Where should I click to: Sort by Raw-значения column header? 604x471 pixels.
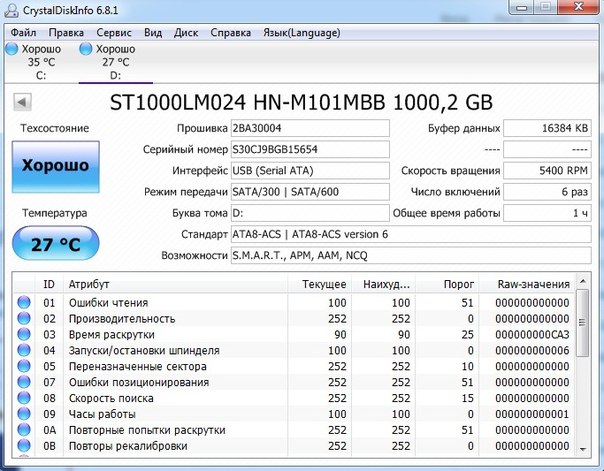coord(533,284)
